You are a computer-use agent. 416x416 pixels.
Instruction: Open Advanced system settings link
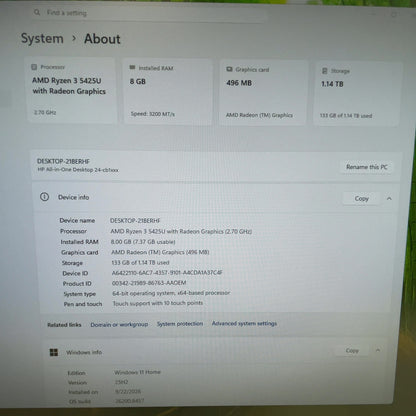pyautogui.click(x=244, y=323)
